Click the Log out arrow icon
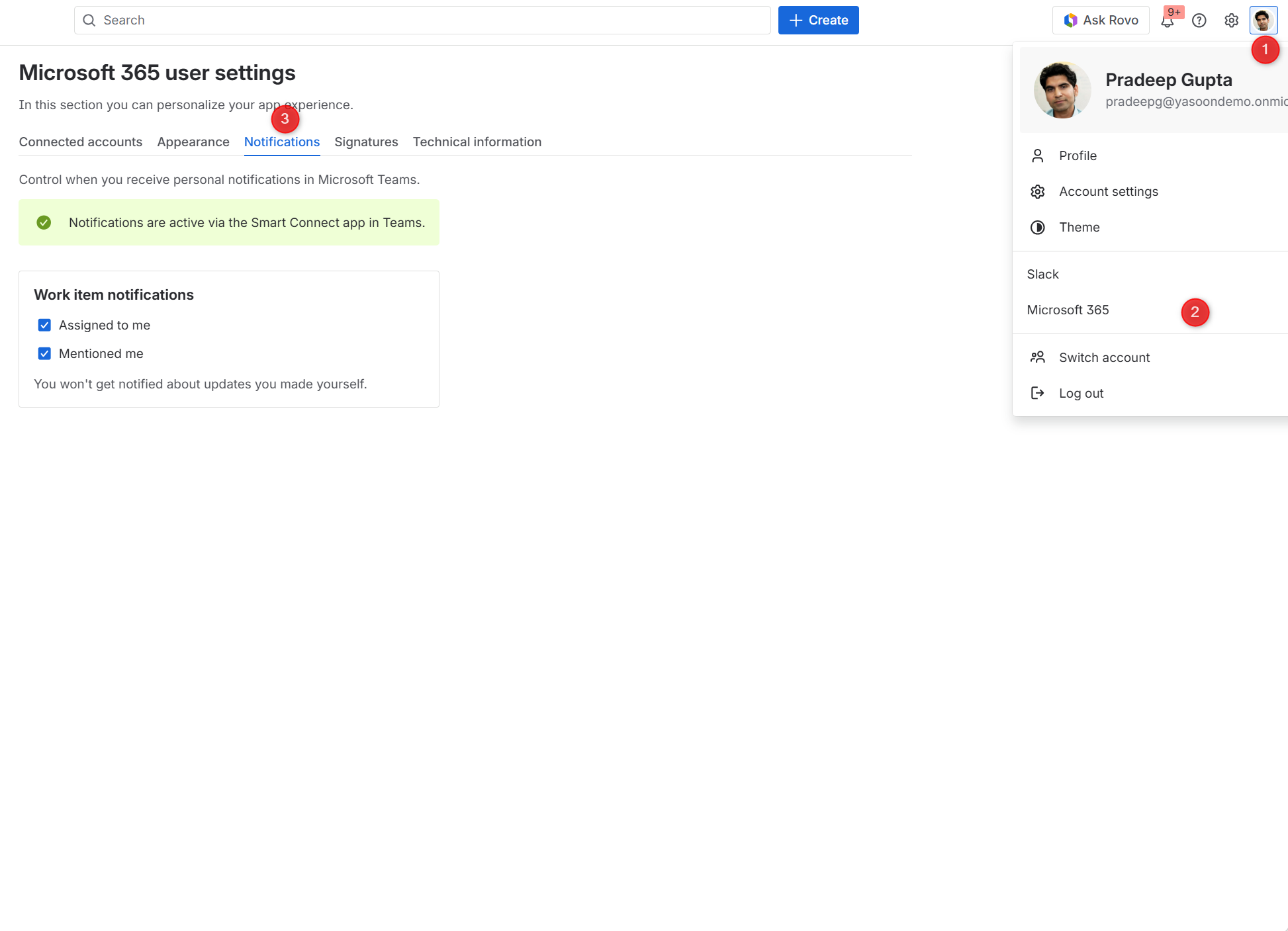 pyautogui.click(x=1037, y=393)
